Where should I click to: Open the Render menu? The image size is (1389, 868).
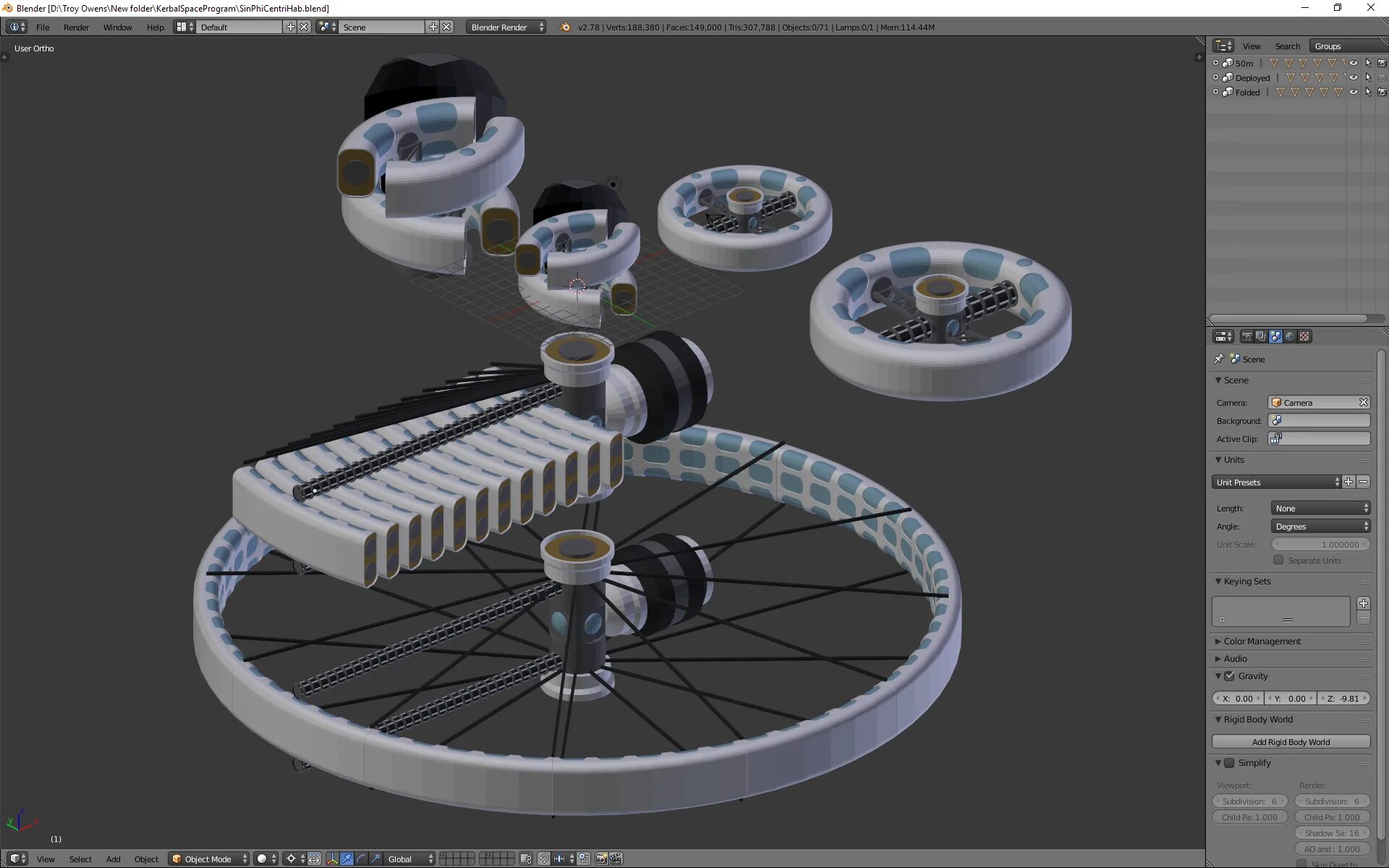76,27
